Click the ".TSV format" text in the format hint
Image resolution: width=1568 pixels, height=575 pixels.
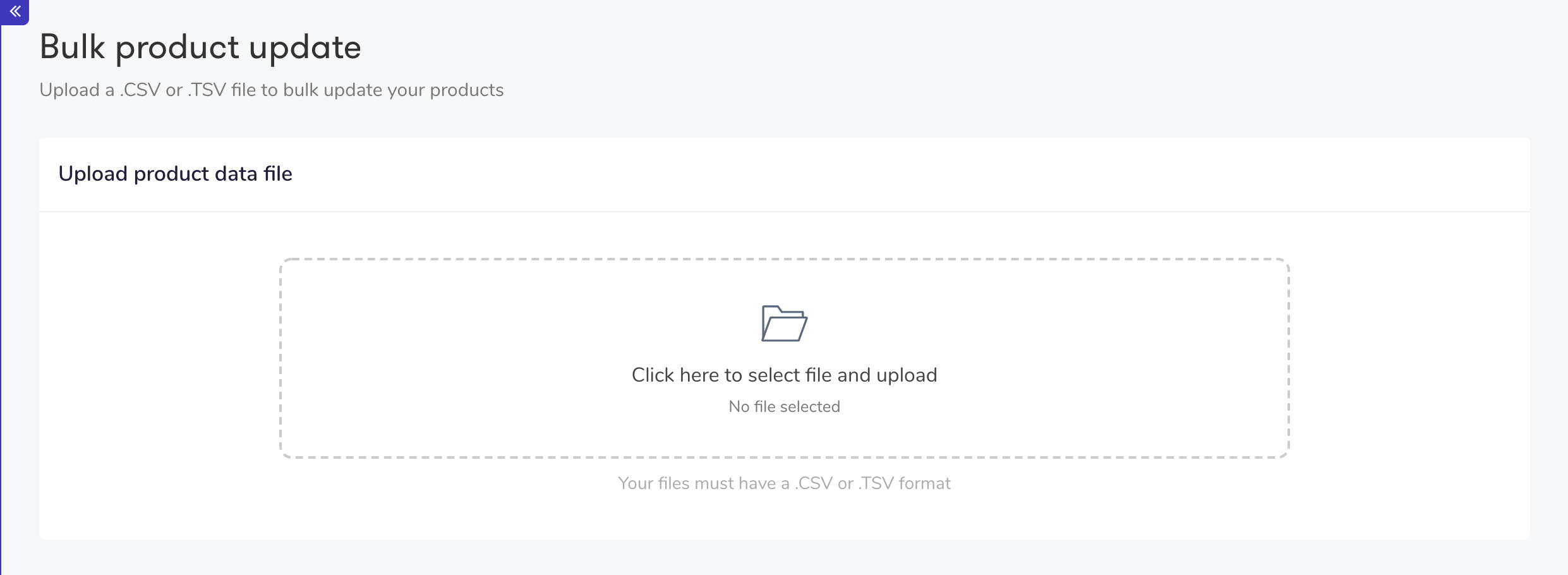905,483
